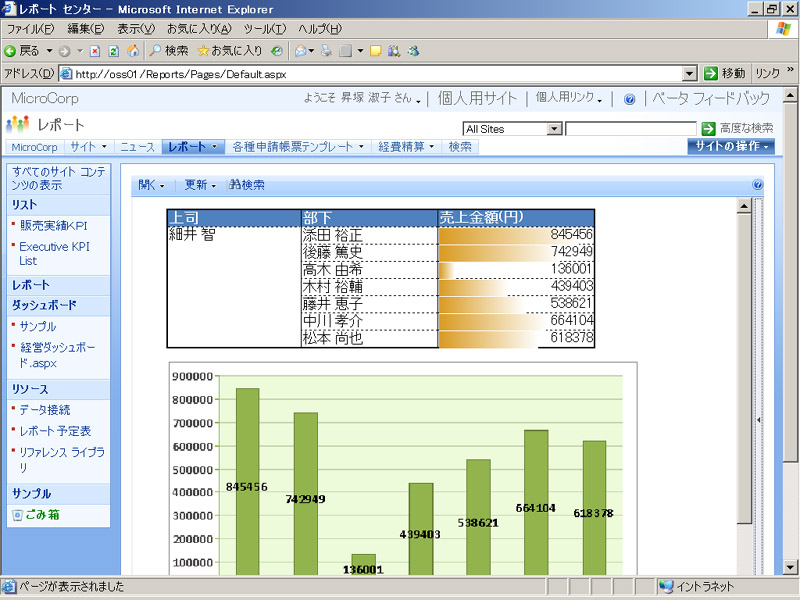The width and height of the screenshot is (800, 600).
Task: Click the grayed Forward arrow button
Action: 64,51
